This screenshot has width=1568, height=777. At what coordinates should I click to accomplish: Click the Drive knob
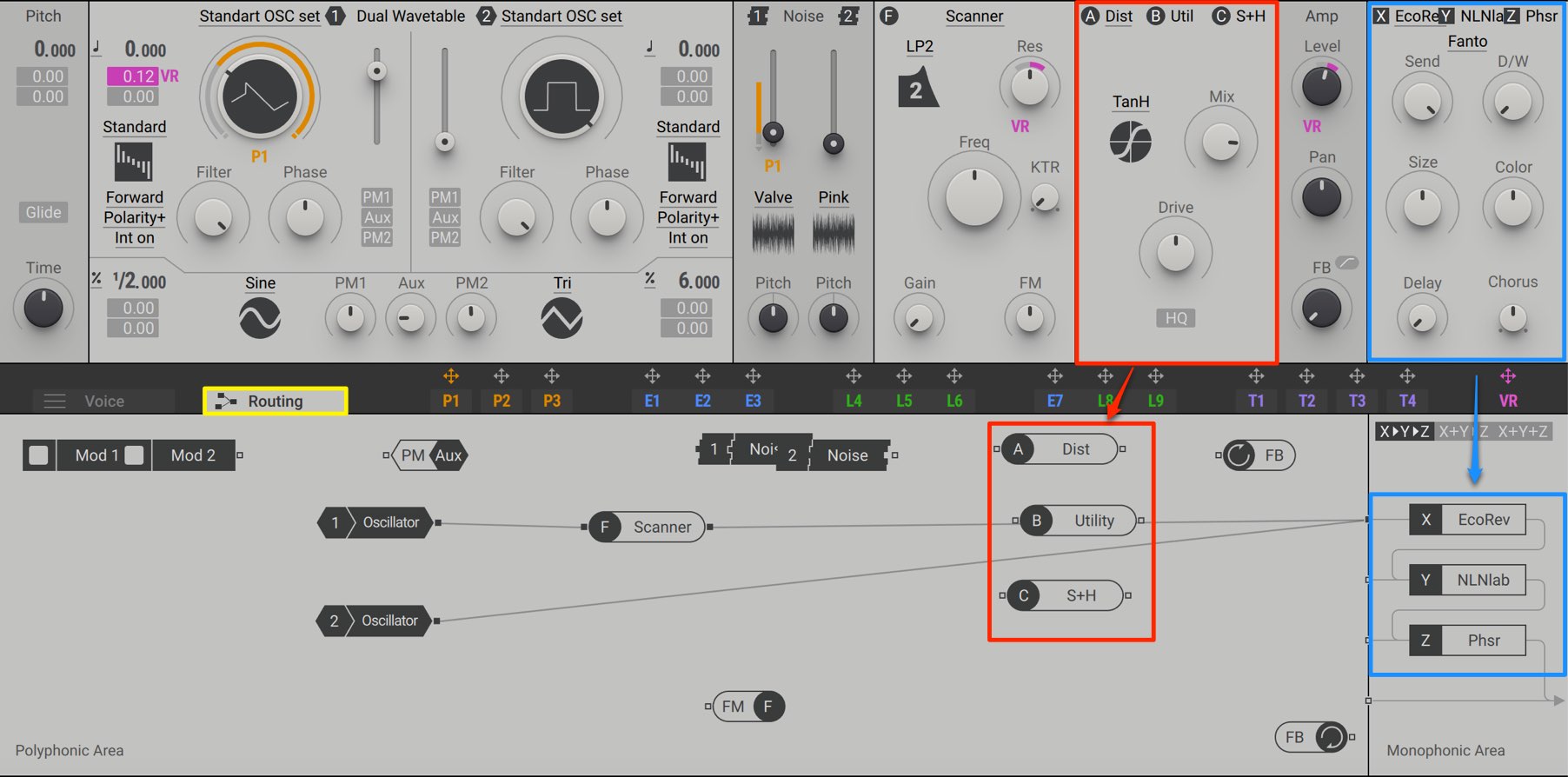pyautogui.click(x=1176, y=253)
